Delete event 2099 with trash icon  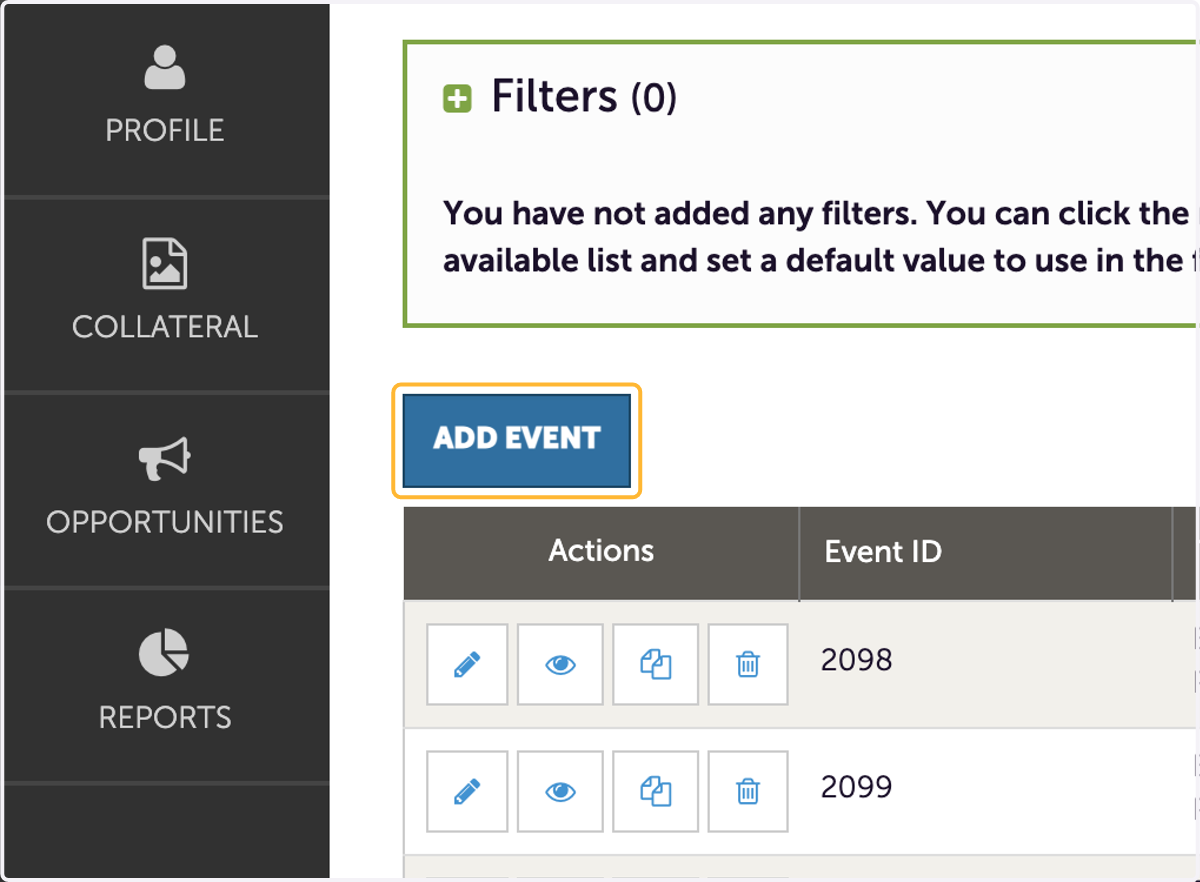pos(748,792)
